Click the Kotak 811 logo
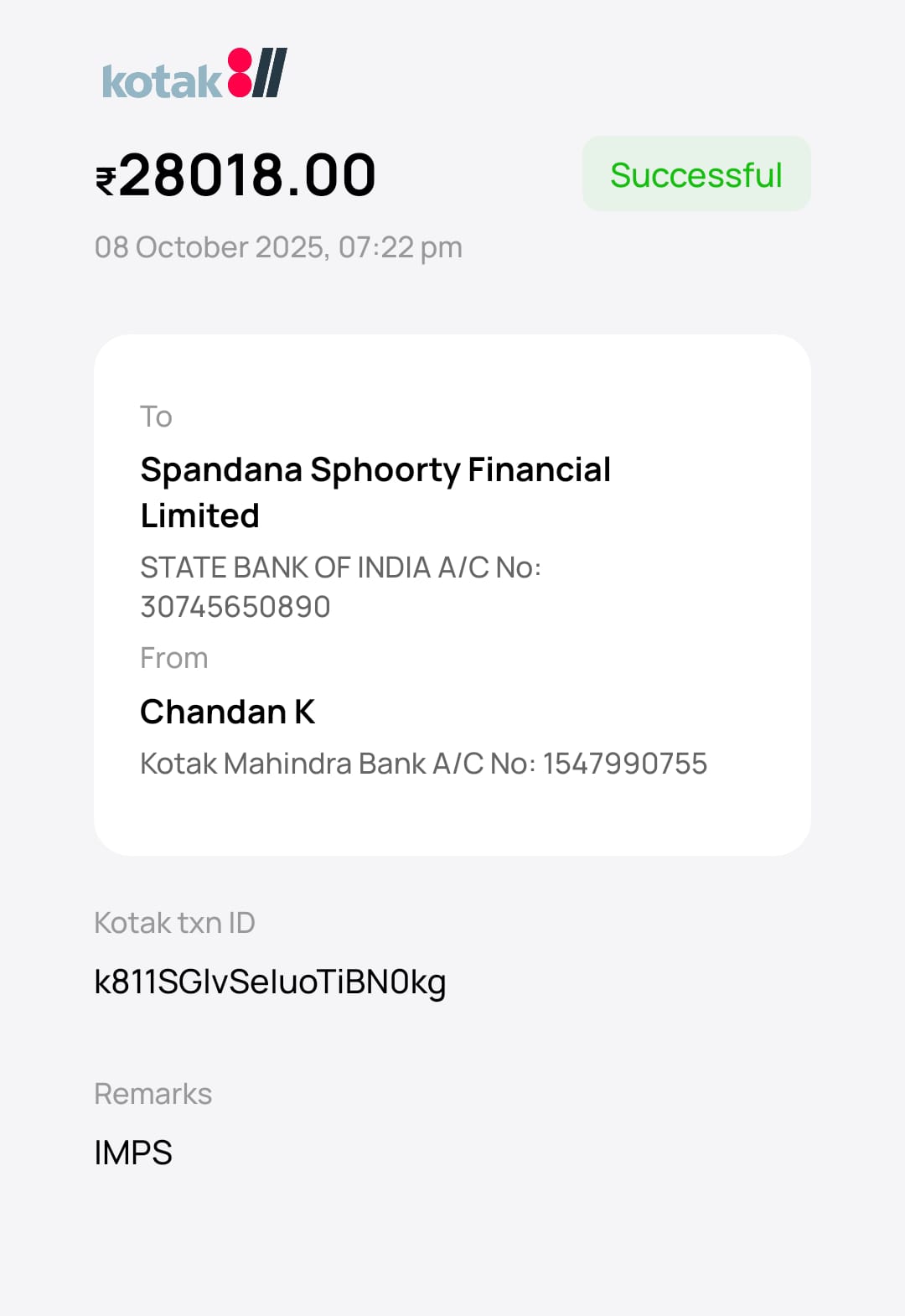This screenshot has height=1316, width=905. tap(194, 75)
